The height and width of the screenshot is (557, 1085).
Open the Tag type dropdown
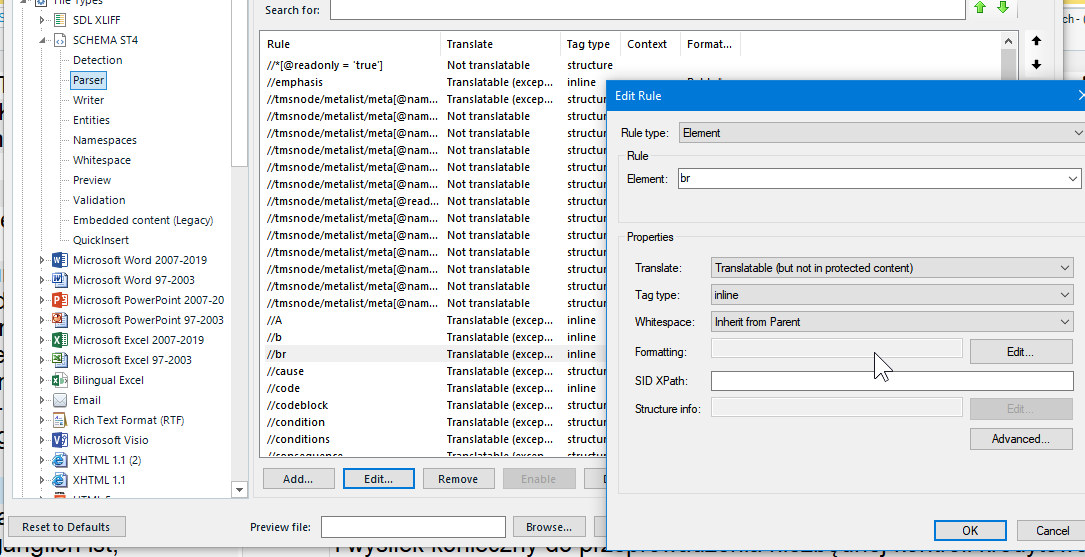pos(892,295)
